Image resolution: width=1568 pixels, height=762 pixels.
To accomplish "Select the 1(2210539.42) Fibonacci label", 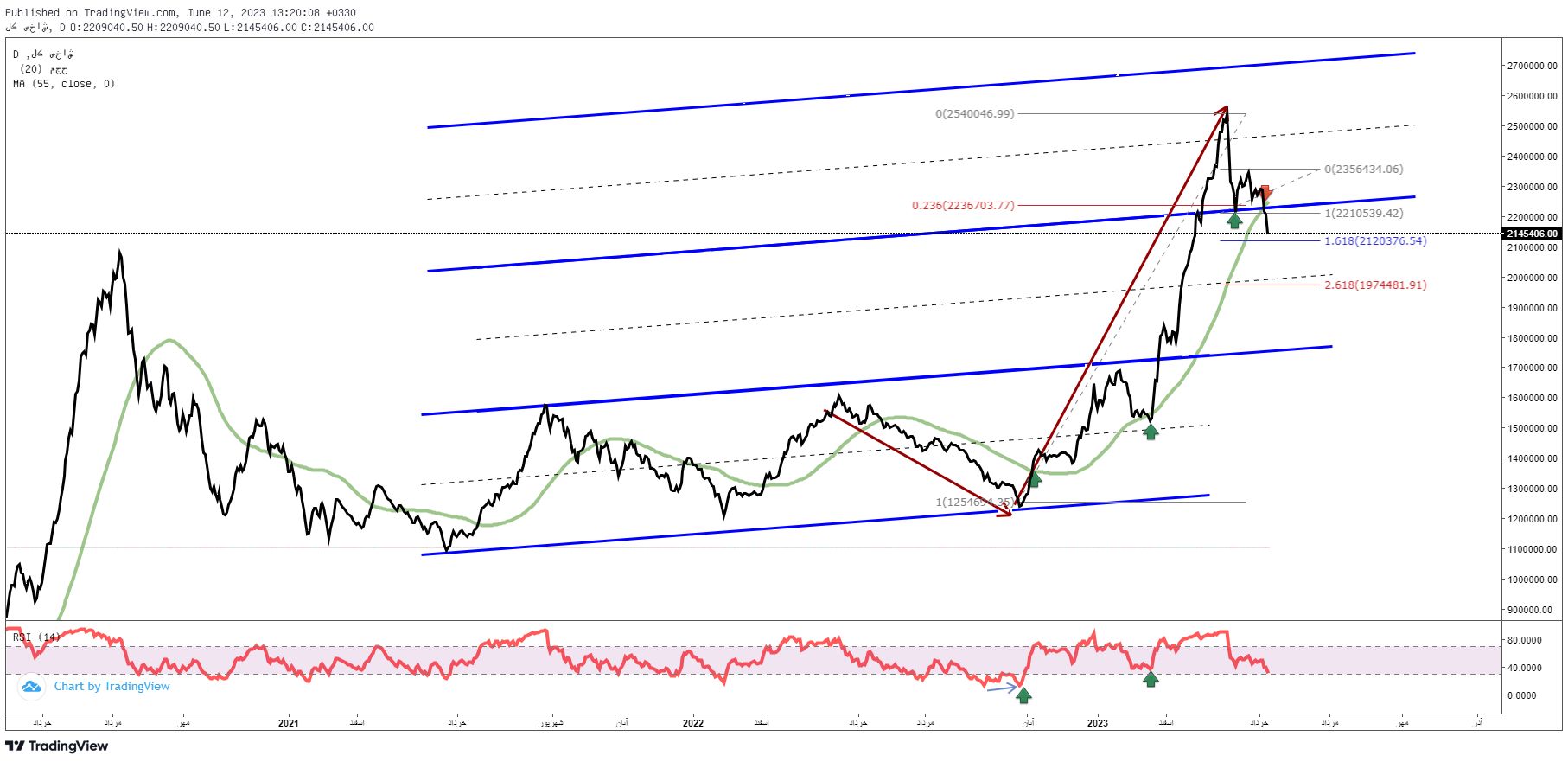I will click(x=1364, y=213).
